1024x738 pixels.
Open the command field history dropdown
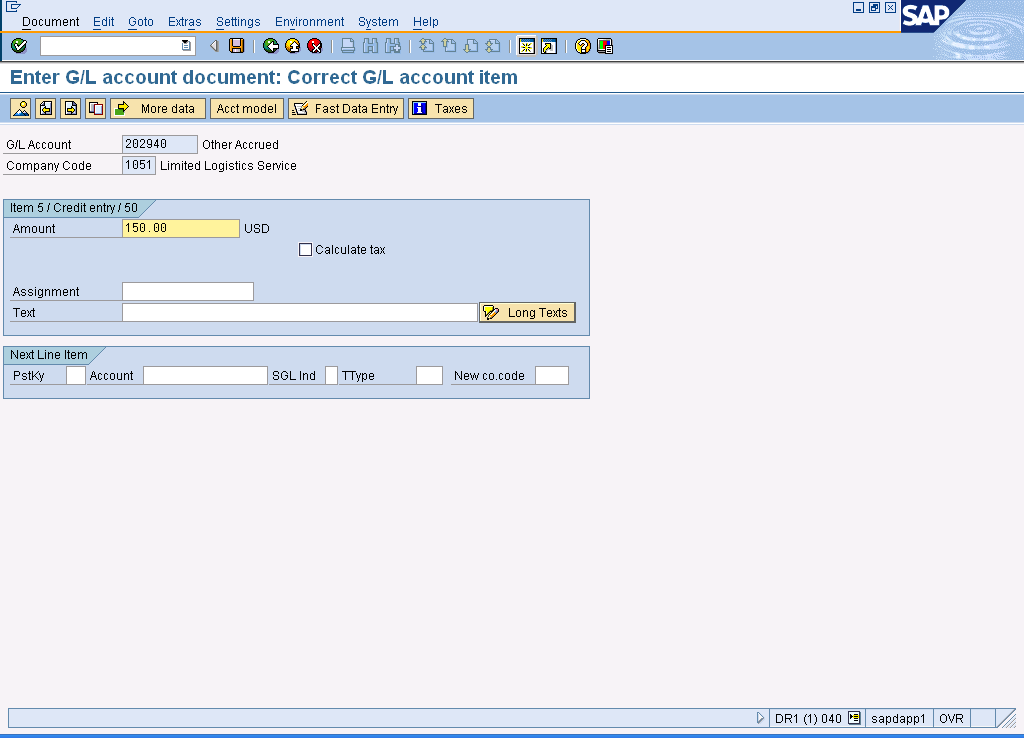186,46
